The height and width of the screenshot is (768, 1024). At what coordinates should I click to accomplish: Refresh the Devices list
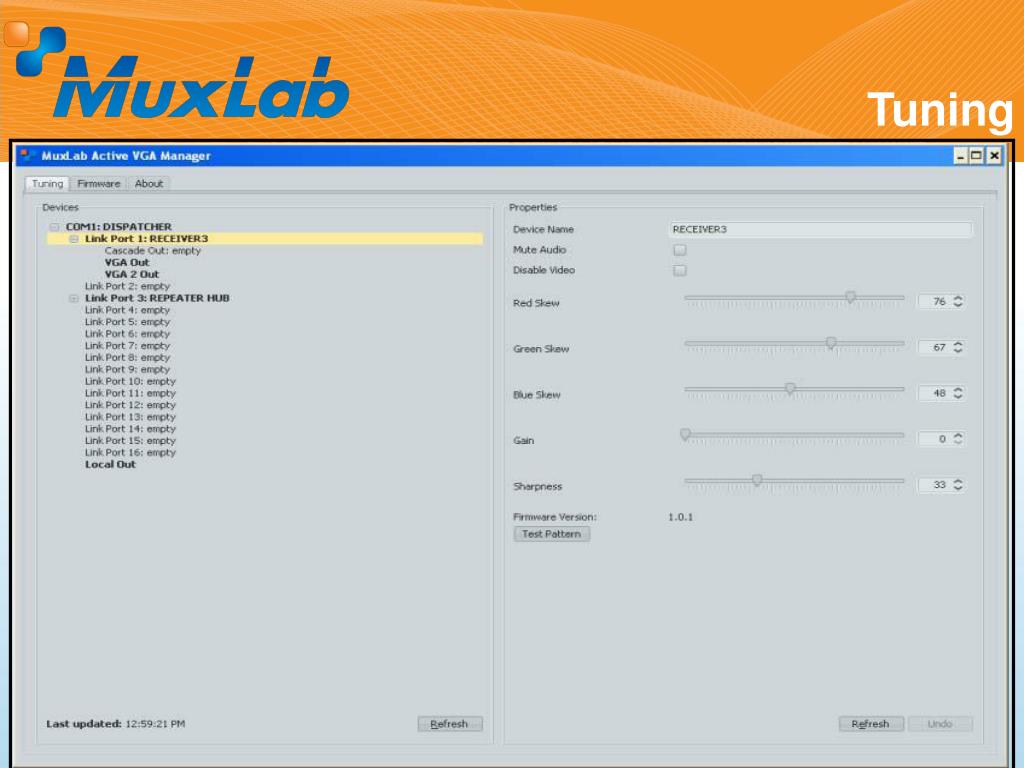point(450,724)
